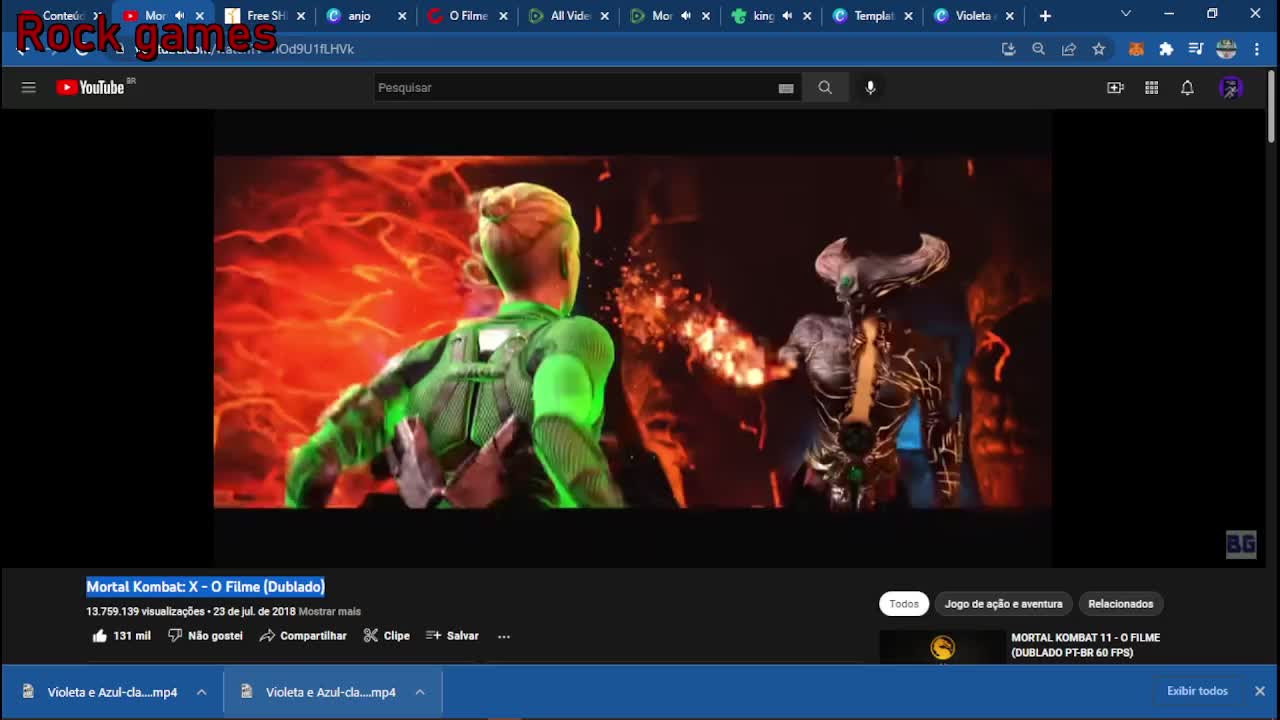Click the browser zoom magnifier icon
The width and height of the screenshot is (1280, 720).
coord(1038,49)
